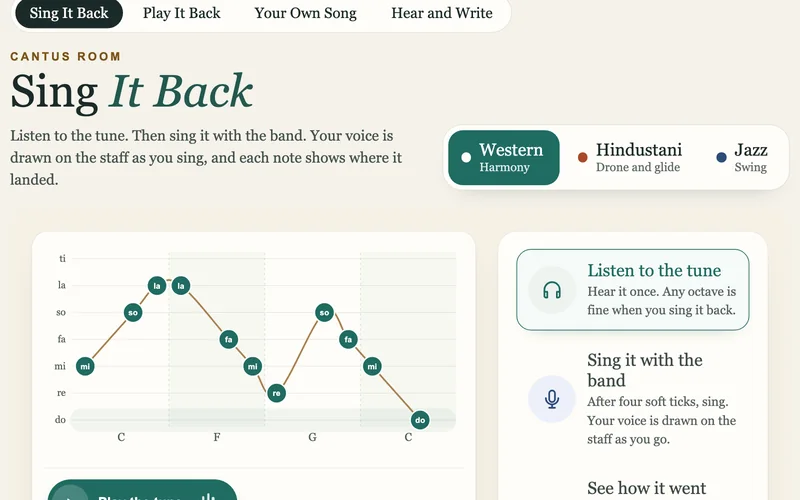The image size is (800, 500).
Task: Select the Sing It Back tab
Action: (x=69, y=13)
